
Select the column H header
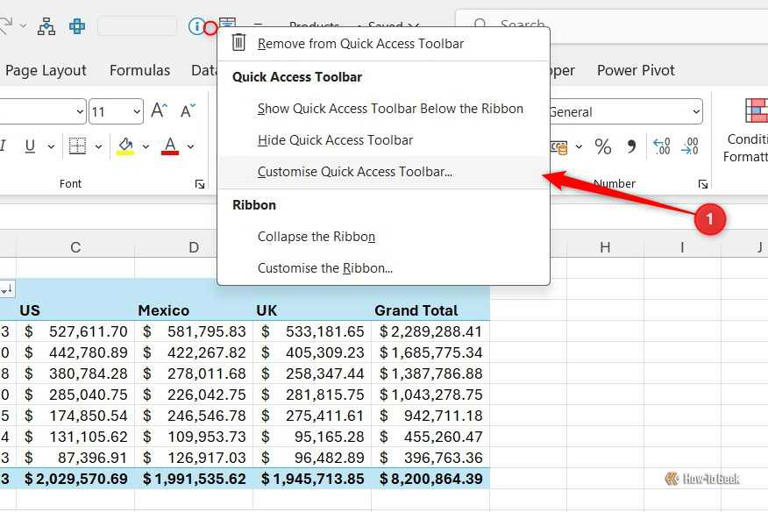click(605, 247)
